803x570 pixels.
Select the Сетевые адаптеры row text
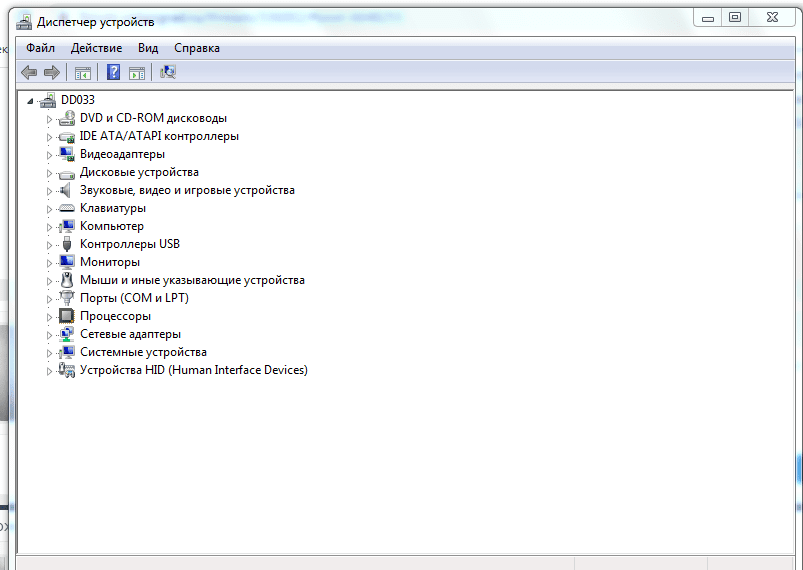pyautogui.click(x=131, y=334)
